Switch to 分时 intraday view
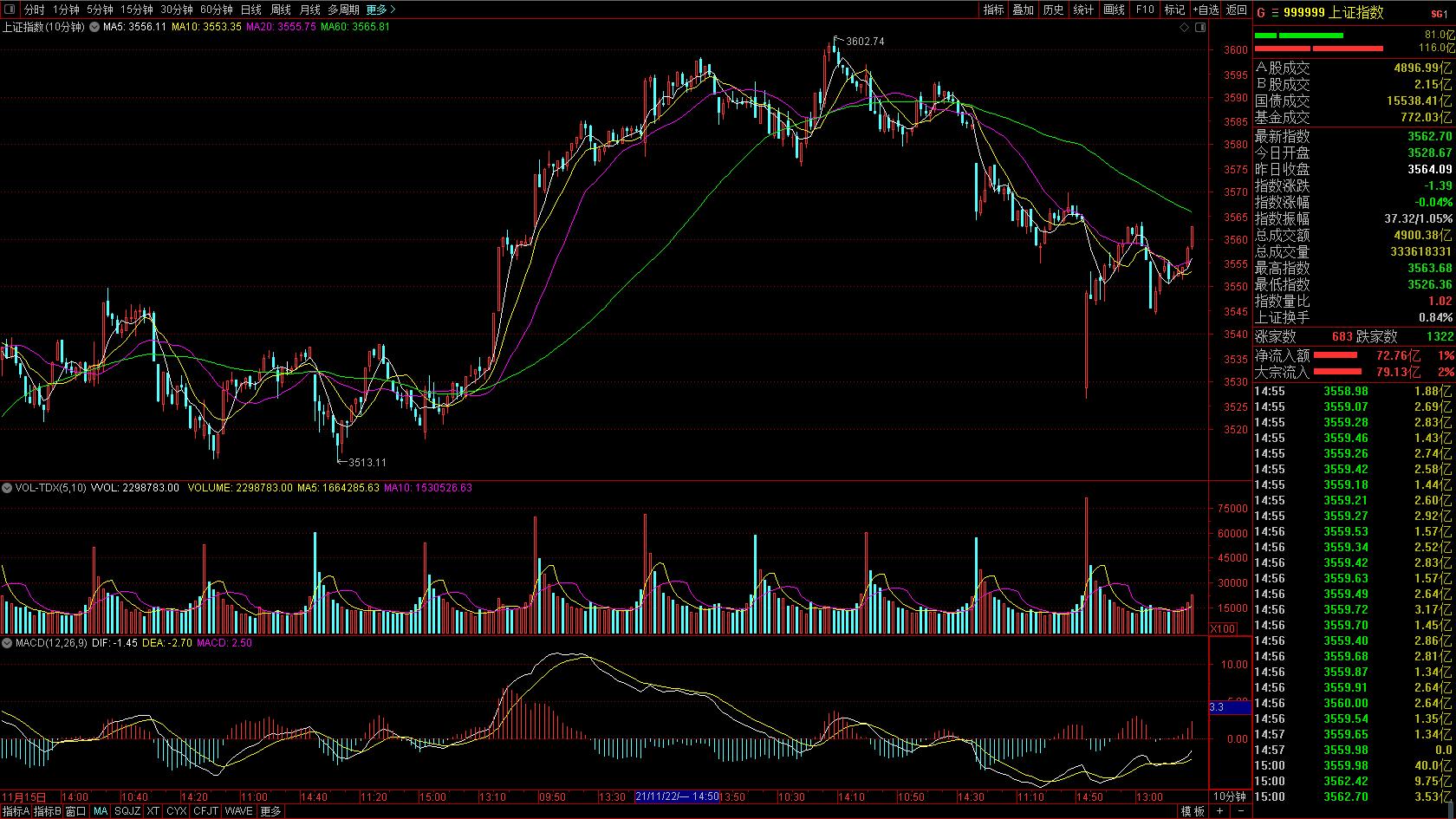1456x819 pixels. pyautogui.click(x=34, y=10)
